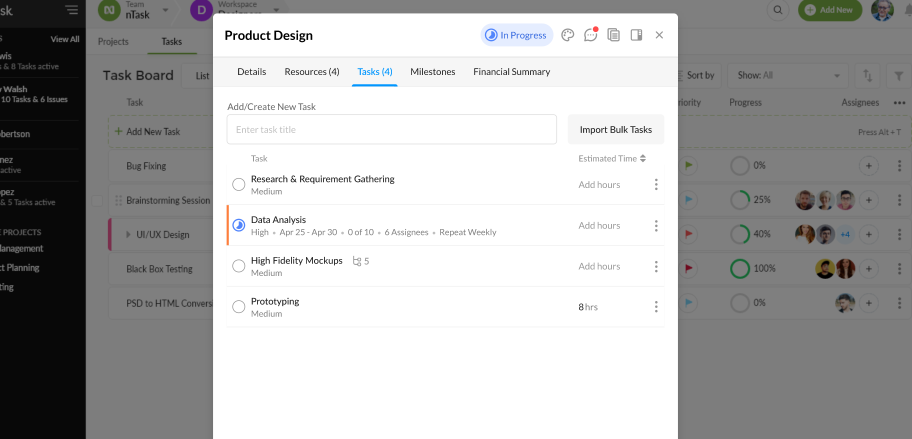Viewport: 912px width, 439px height.
Task: Click the 100% progress ring for Black Box Testing
Action: [740, 268]
